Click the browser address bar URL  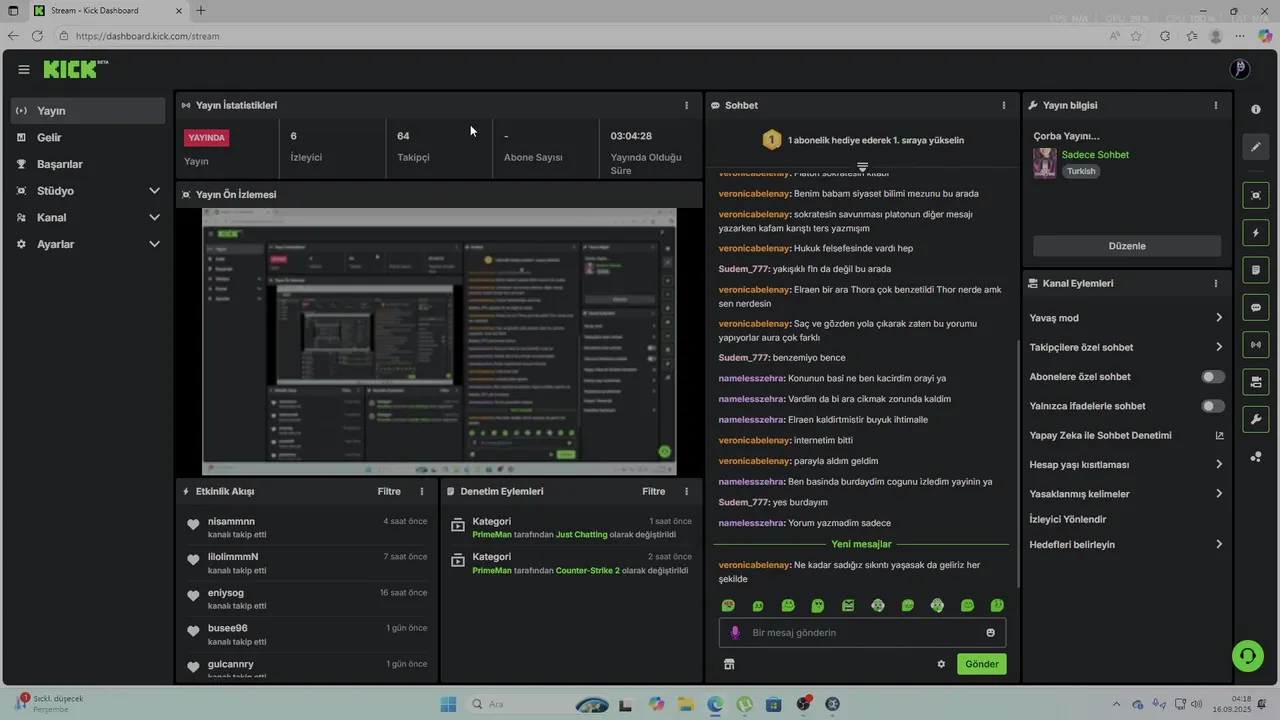tap(148, 36)
